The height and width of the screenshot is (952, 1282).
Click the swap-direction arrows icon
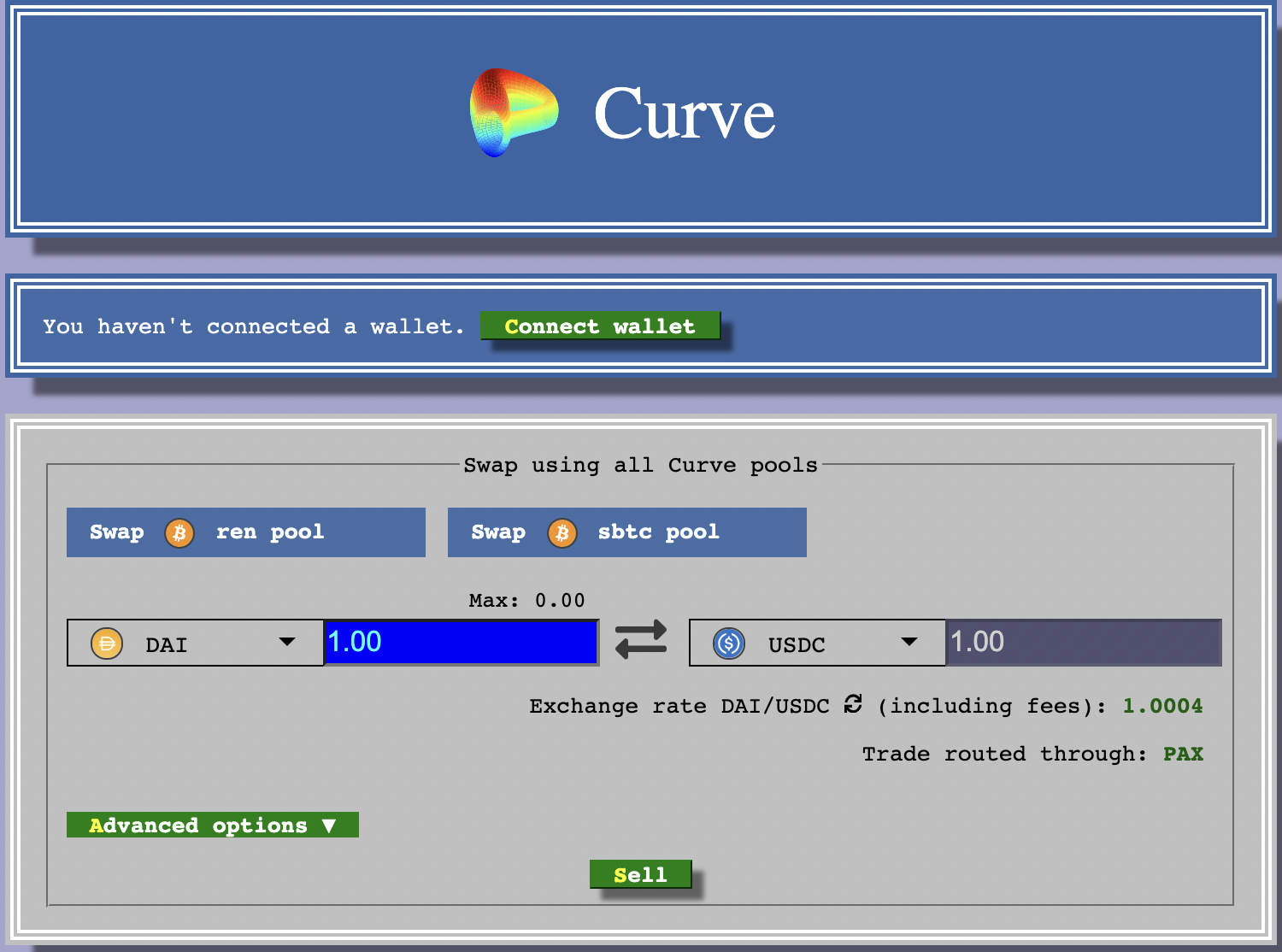point(641,640)
